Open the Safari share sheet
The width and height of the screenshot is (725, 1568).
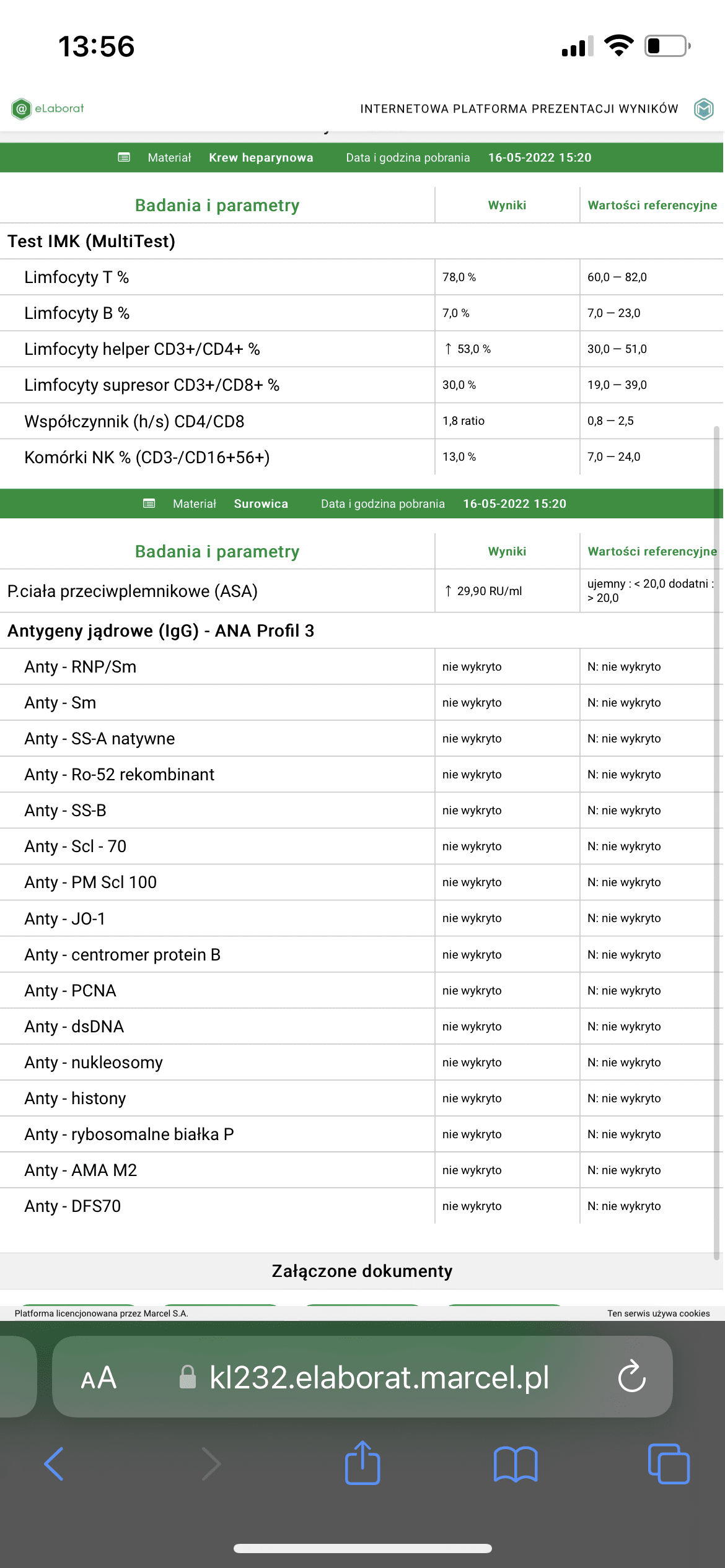[362, 1463]
